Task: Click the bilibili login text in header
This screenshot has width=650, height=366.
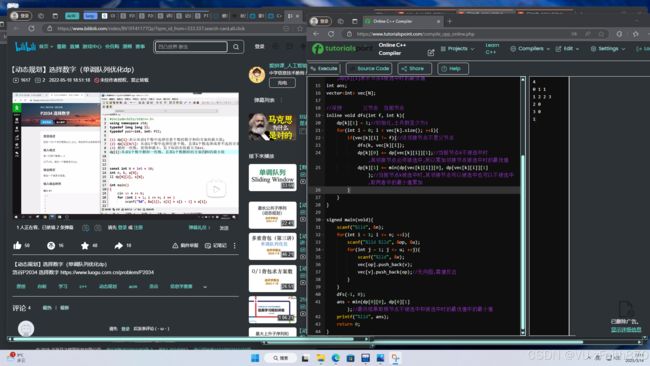Action: [x=260, y=46]
